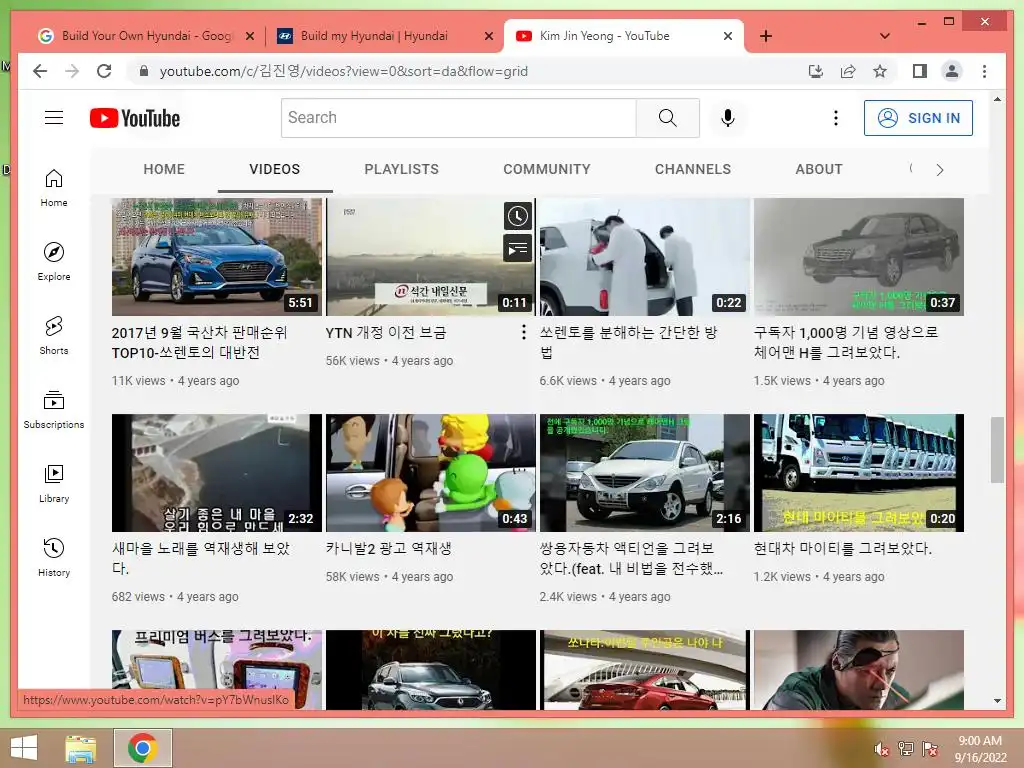This screenshot has width=1024, height=768.
Task: Open a new browser tab
Action: tap(766, 36)
